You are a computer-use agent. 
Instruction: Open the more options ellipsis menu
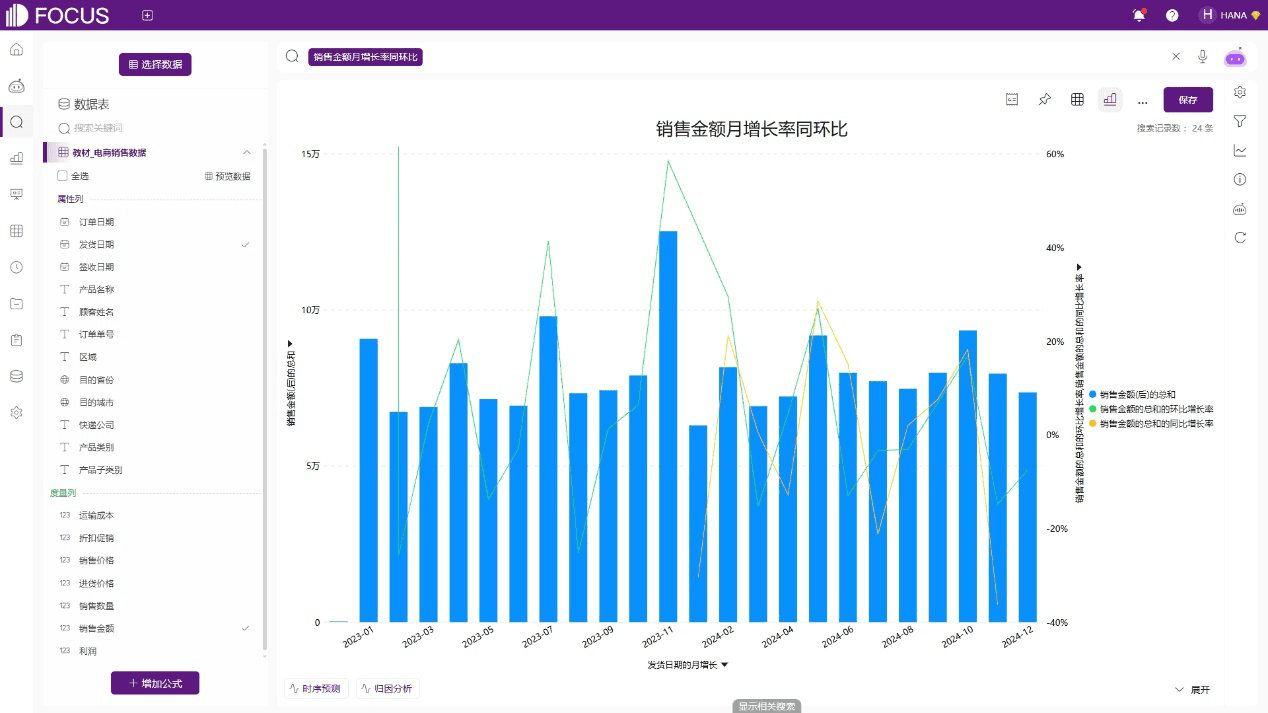click(1142, 101)
